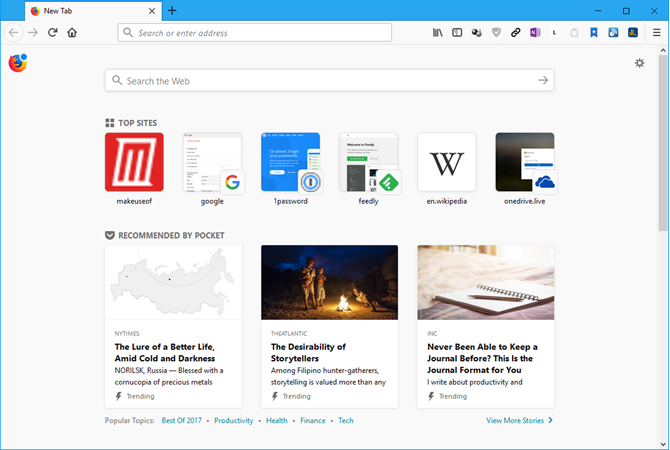Image resolution: width=670 pixels, height=450 pixels.
Task: Click the chain link extension icon
Action: pos(516,33)
